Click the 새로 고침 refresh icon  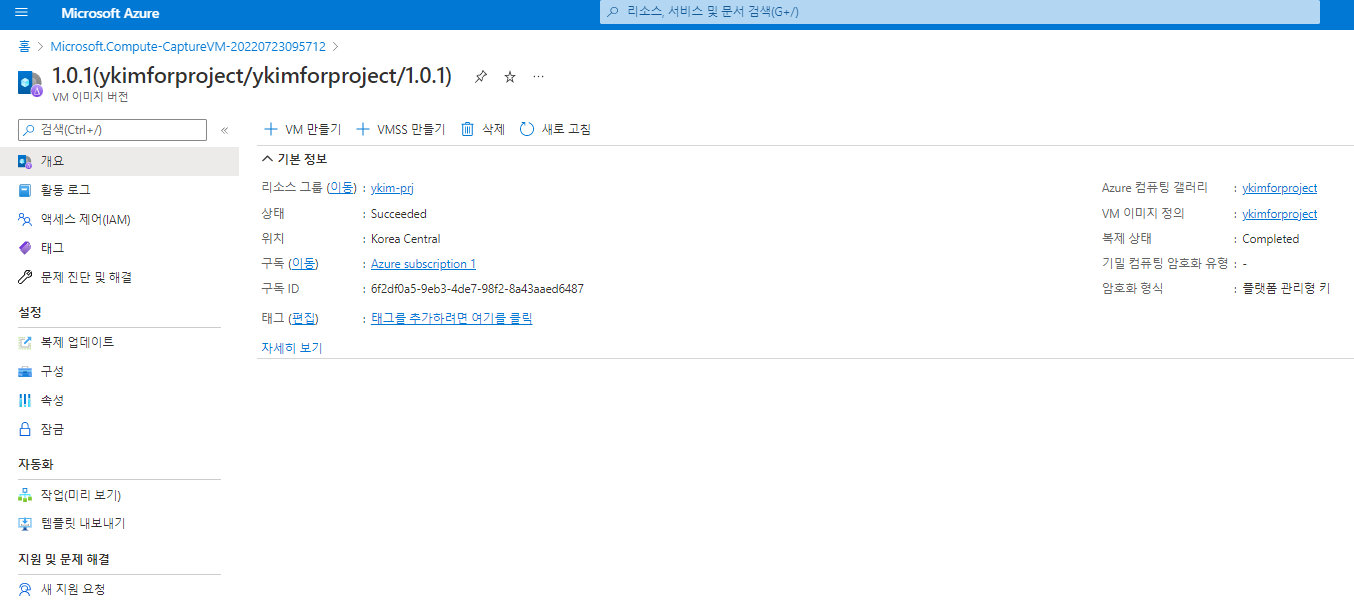[527, 129]
